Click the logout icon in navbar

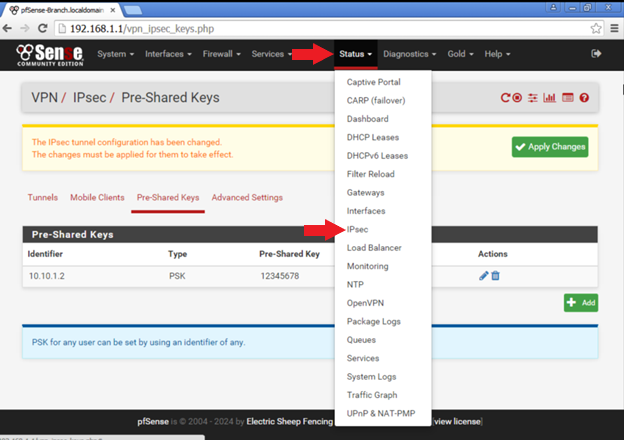click(x=596, y=54)
